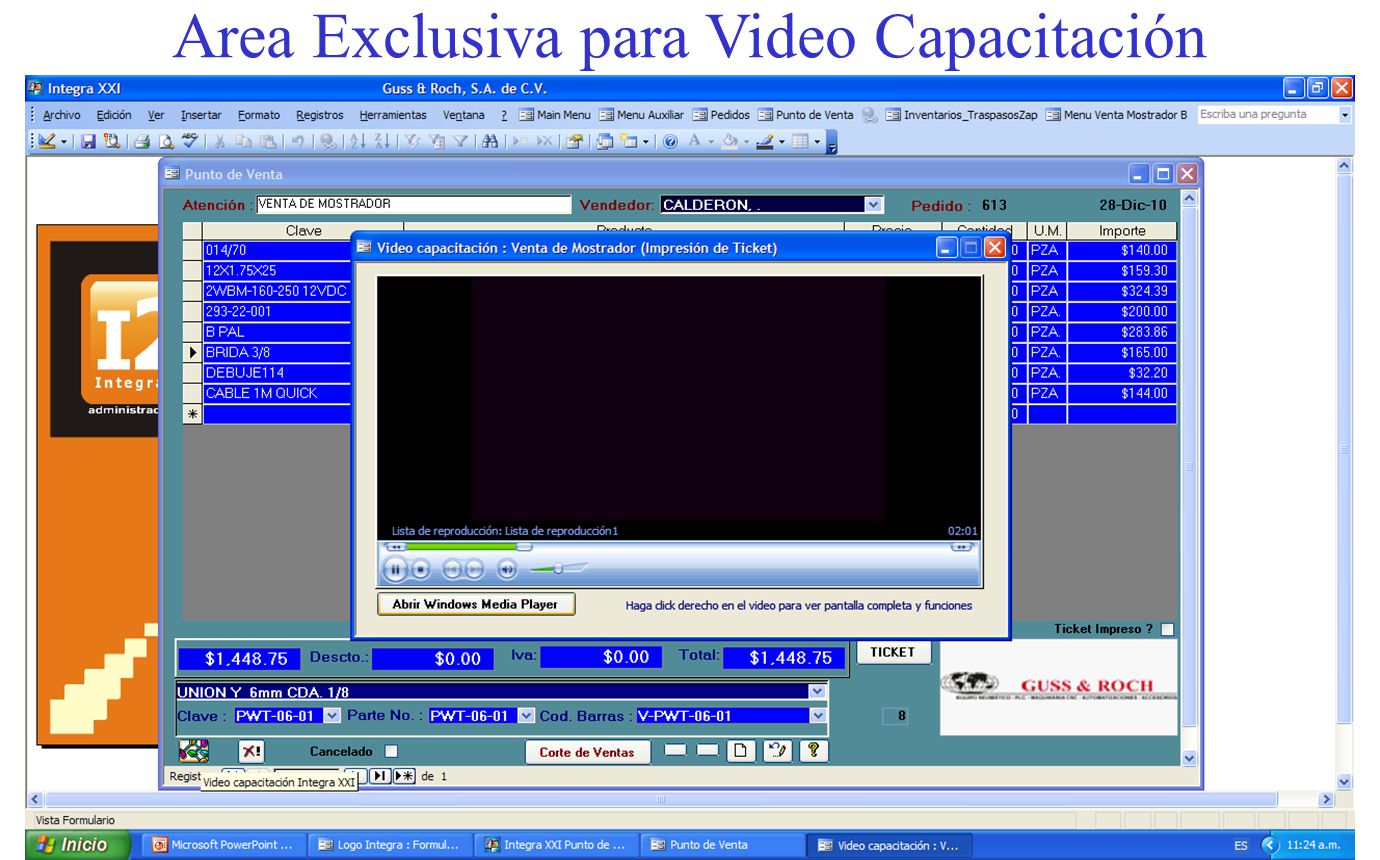Viewport: 1380px width, 860px height.
Task: Click the Atención VENTA DE MOSTRADOR field
Action: (x=414, y=204)
